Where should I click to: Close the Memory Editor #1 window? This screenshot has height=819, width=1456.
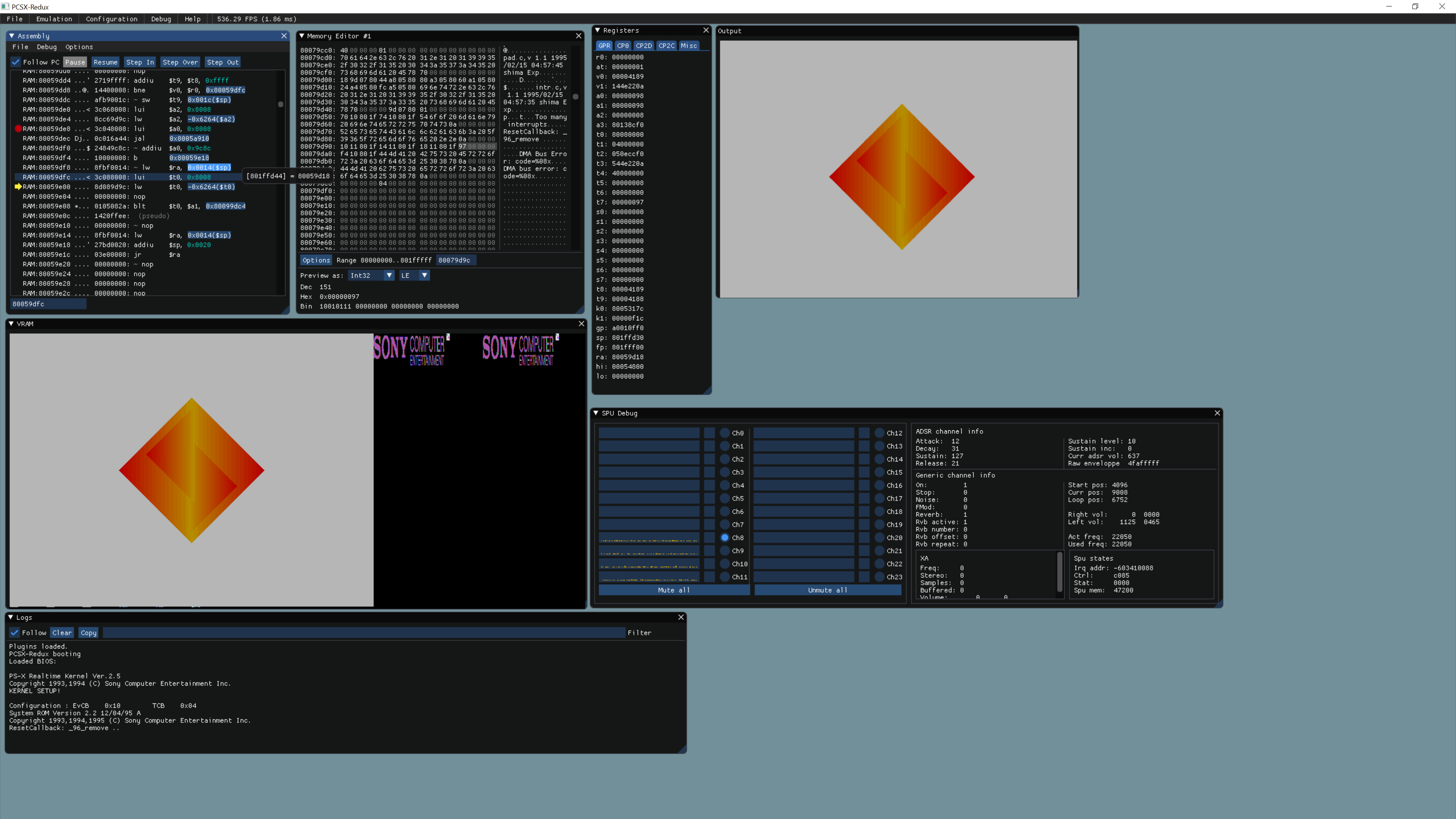(578, 36)
